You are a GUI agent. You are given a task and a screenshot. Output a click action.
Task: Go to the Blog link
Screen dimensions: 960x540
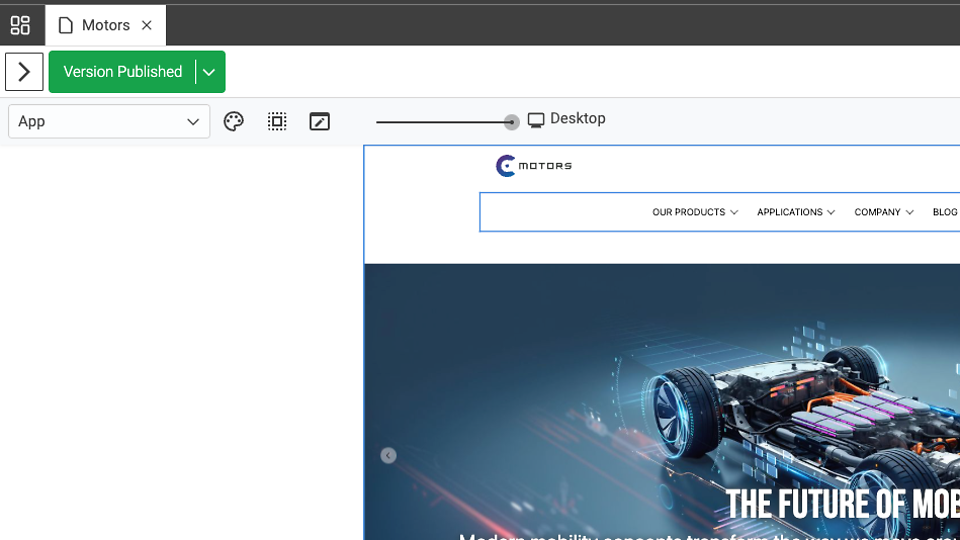944,212
